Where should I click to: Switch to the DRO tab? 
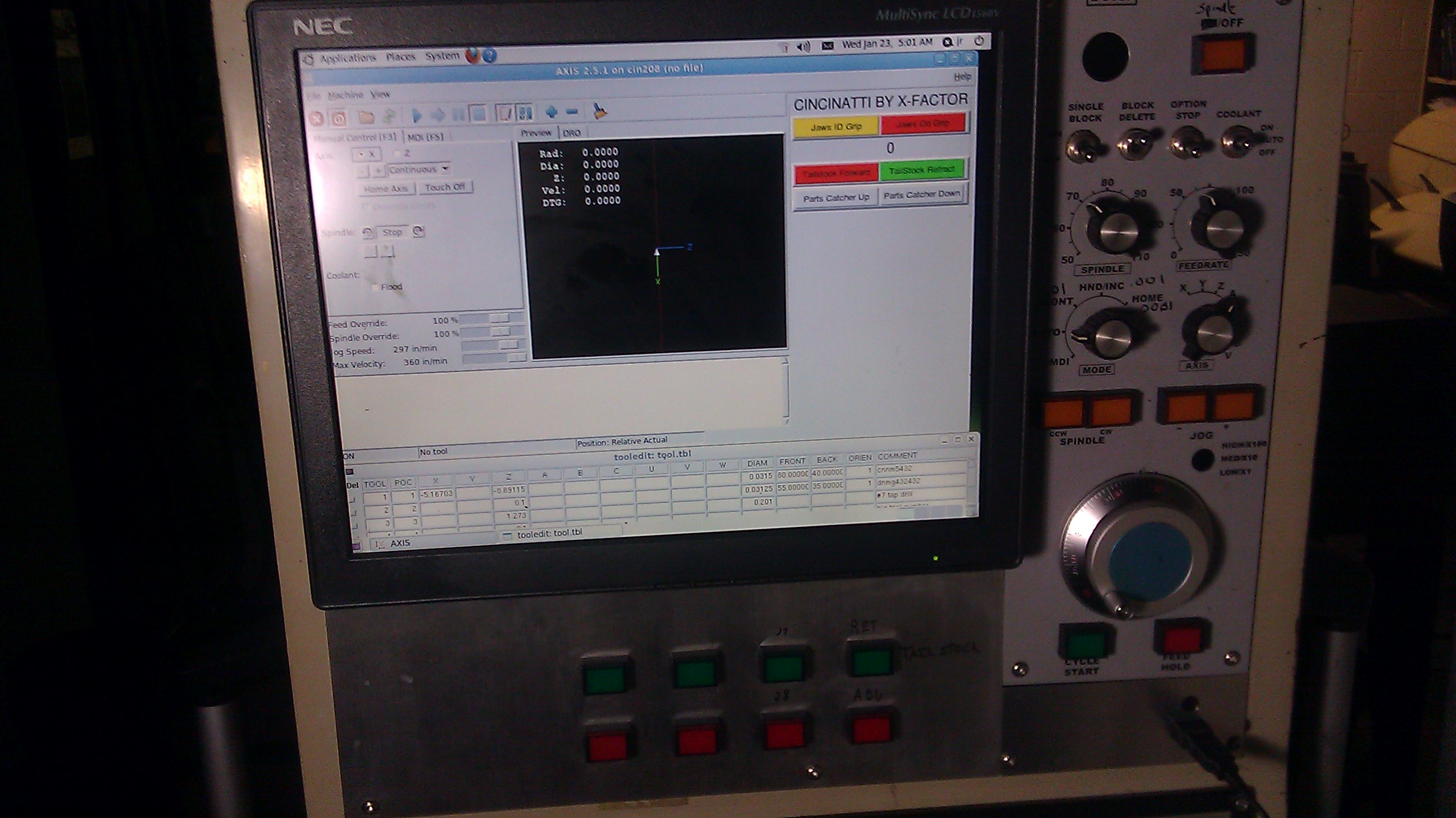[x=571, y=133]
